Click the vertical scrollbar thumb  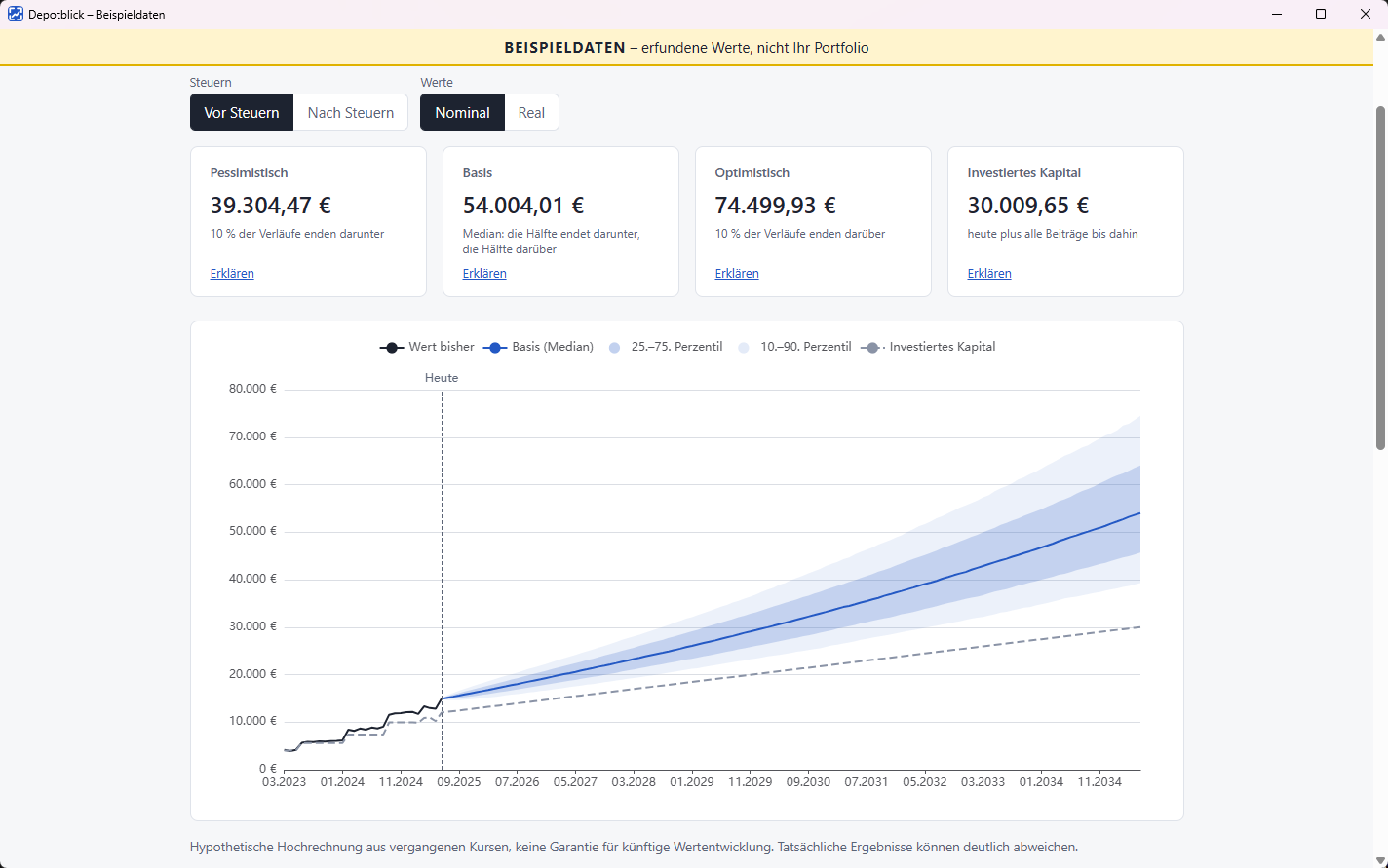(1380, 278)
